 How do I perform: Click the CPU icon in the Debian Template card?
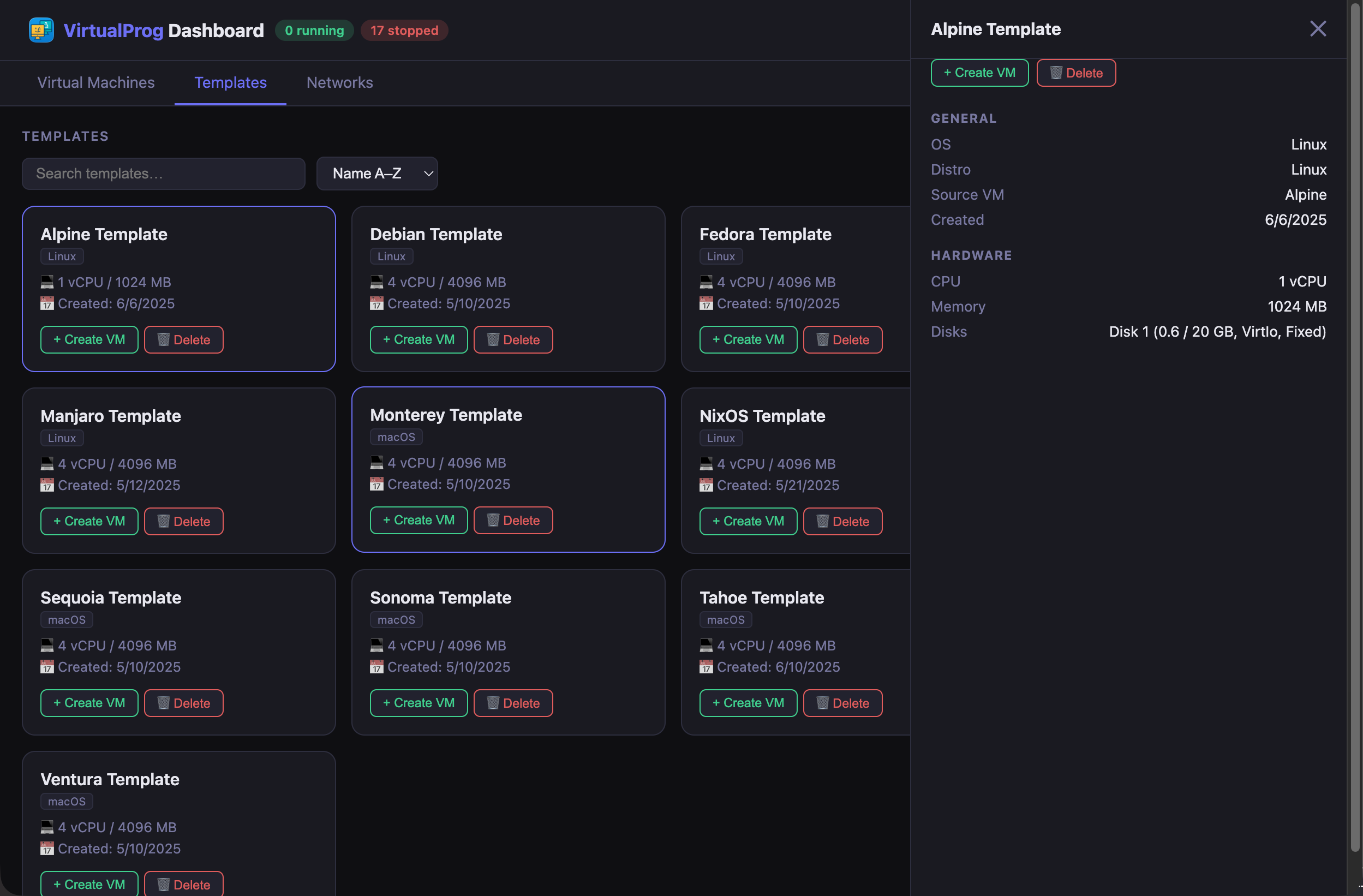(376, 281)
